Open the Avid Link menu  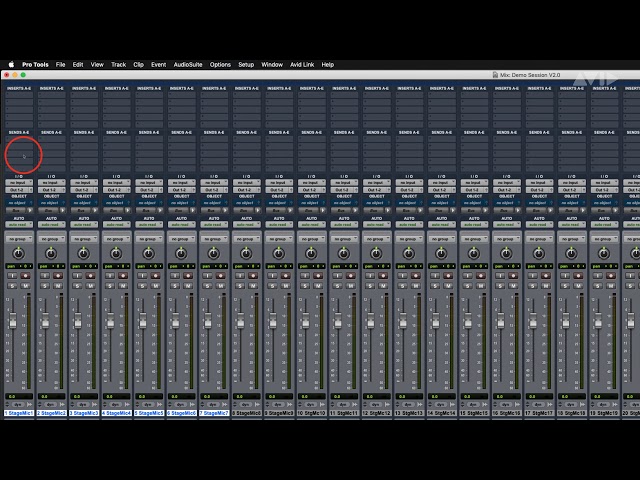[302, 64]
